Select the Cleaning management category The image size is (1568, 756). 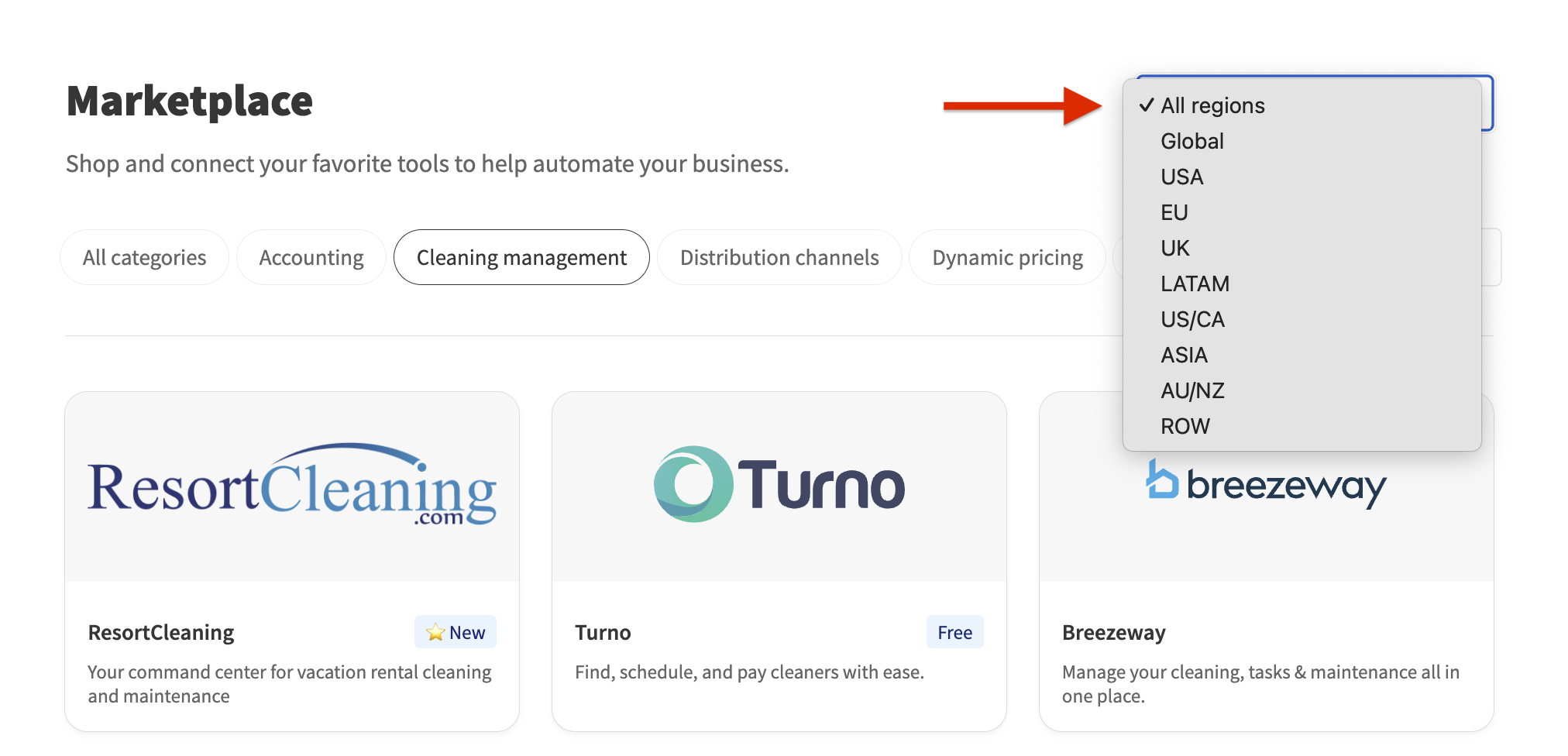click(521, 257)
